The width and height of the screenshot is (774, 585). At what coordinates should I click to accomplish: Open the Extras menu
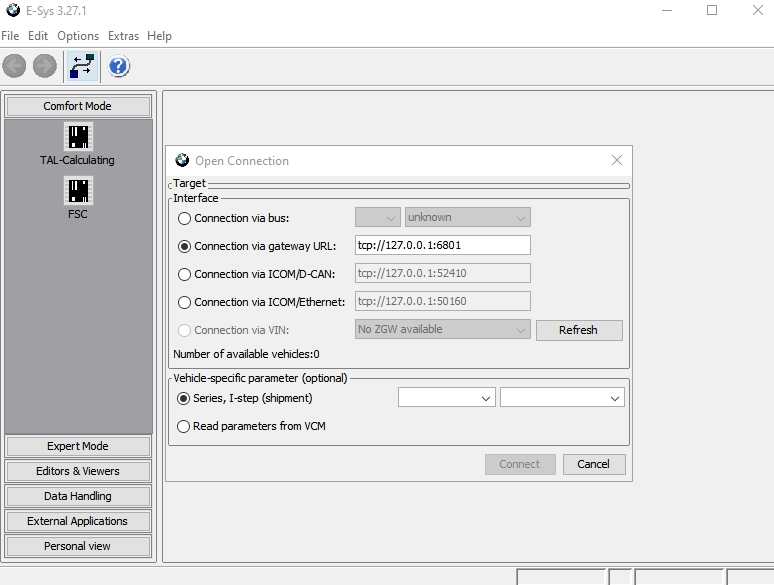123,36
